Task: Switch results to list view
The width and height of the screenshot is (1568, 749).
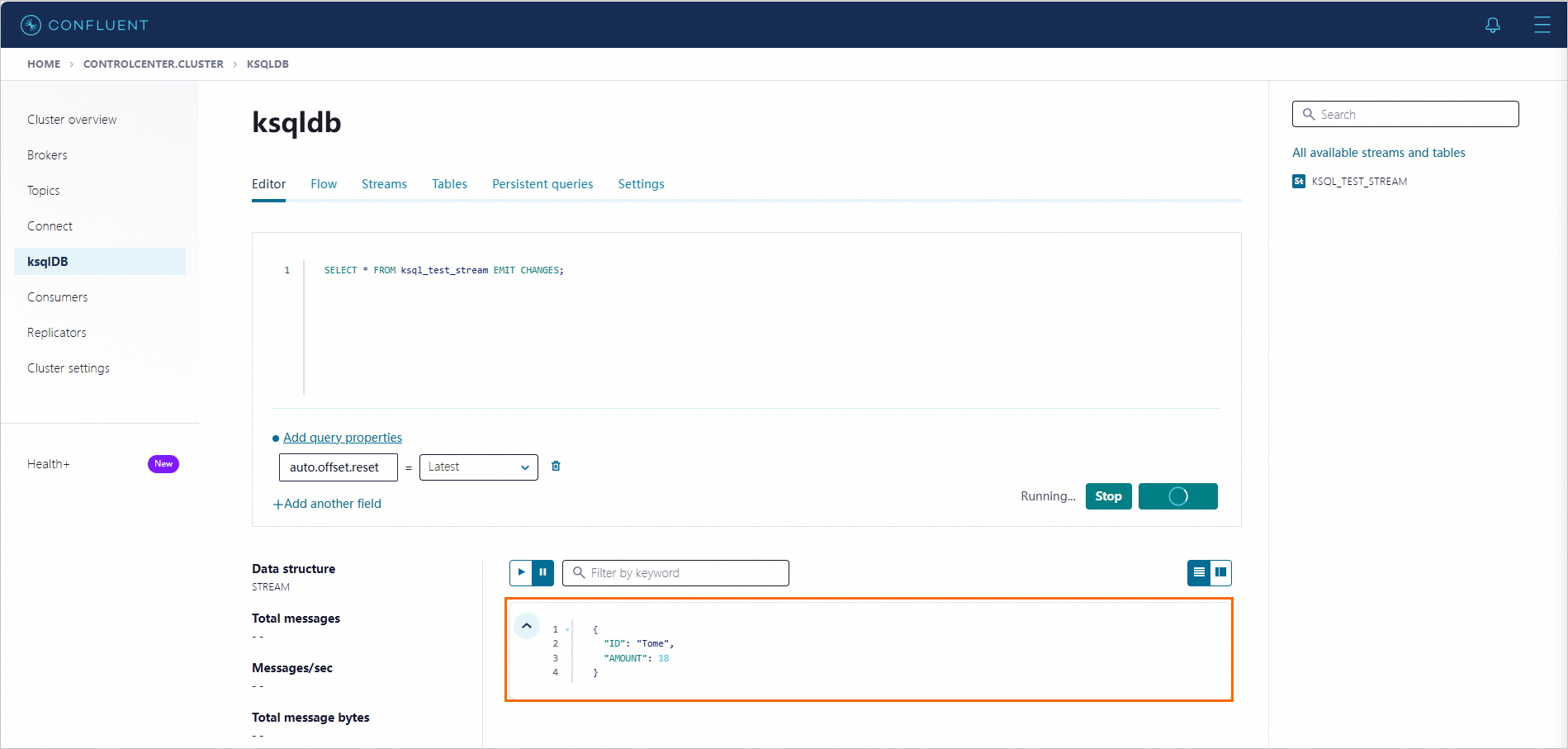Action: pyautogui.click(x=1199, y=572)
